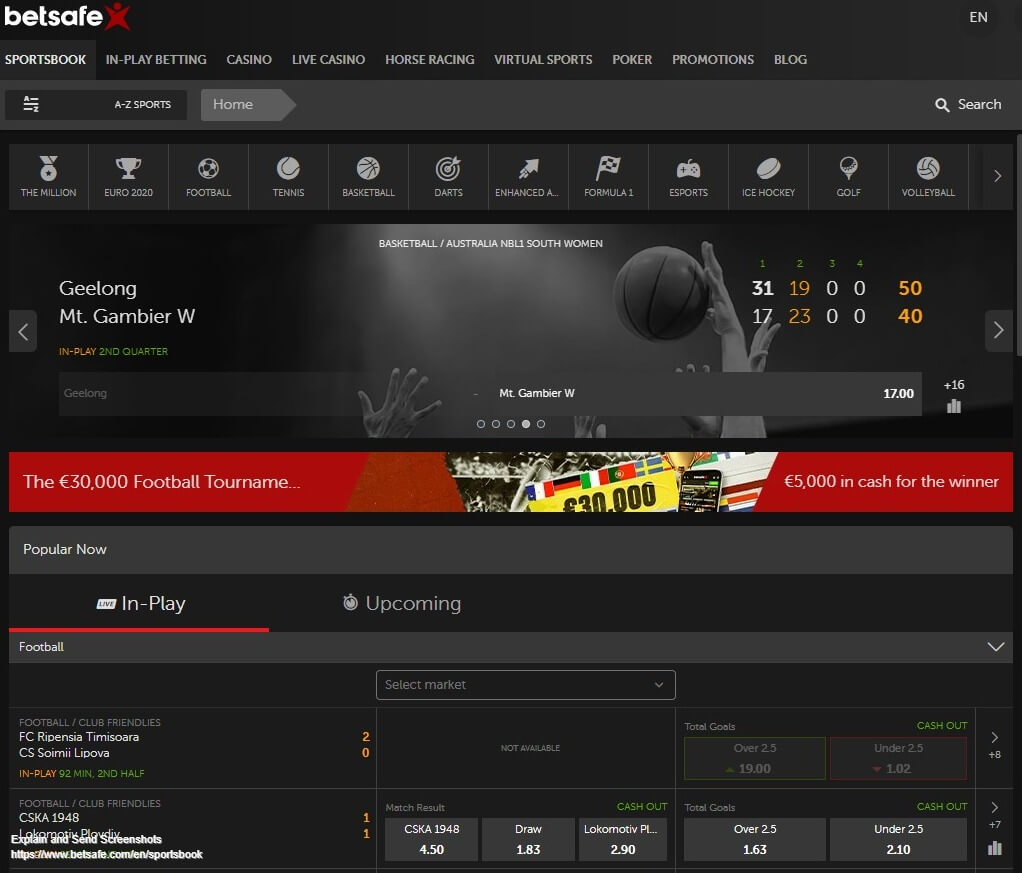
Task: Show next featured event in carousel
Action: tap(999, 331)
